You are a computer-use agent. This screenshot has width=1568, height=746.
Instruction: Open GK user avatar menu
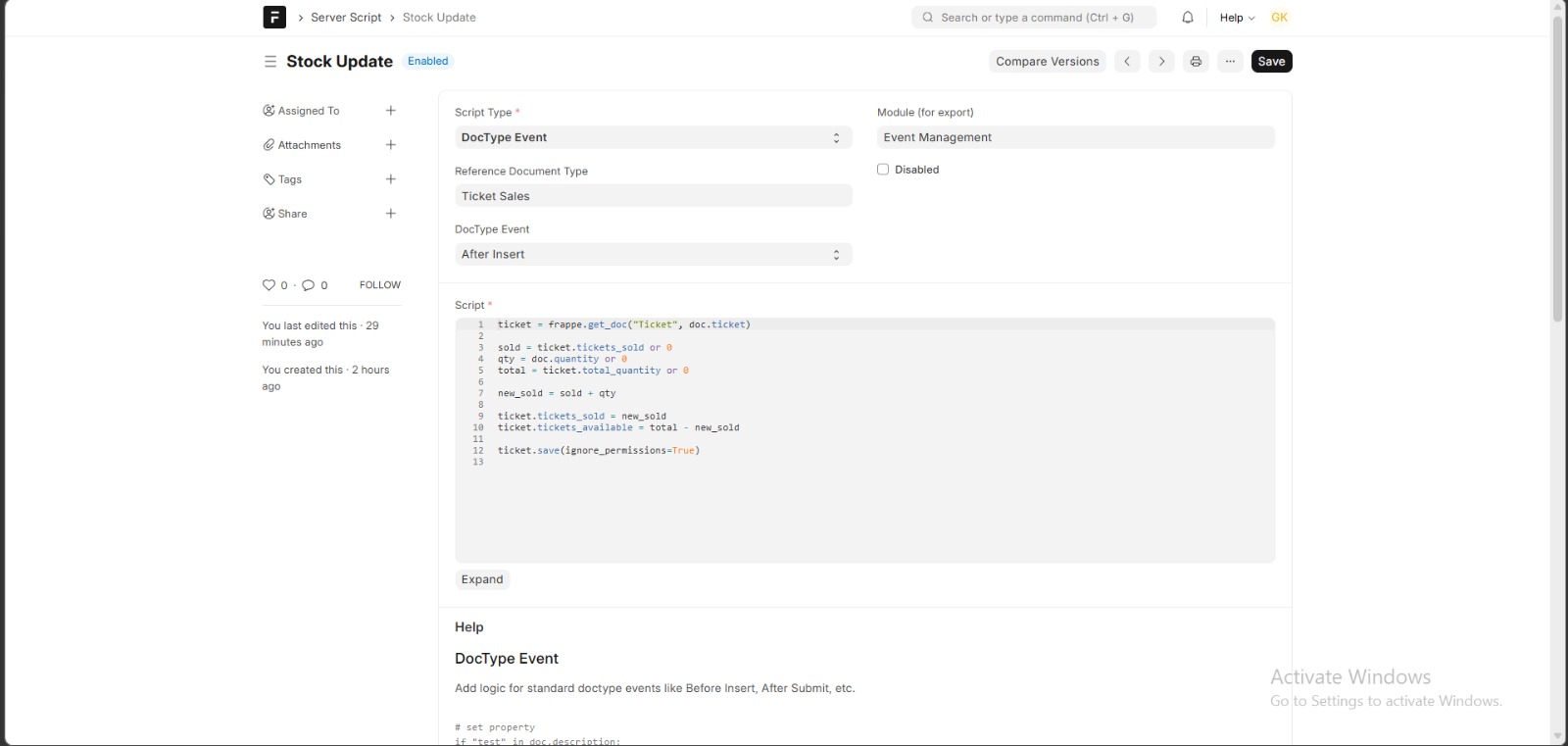pyautogui.click(x=1280, y=18)
